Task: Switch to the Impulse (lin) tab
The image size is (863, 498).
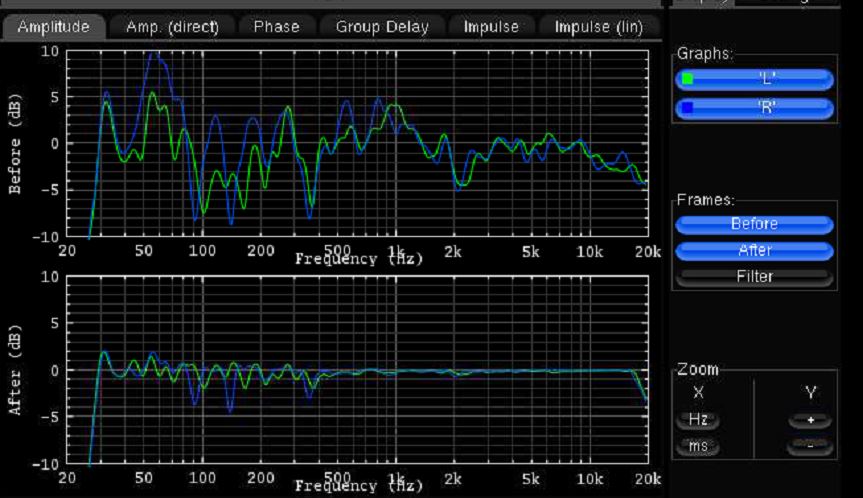Action: [x=598, y=27]
